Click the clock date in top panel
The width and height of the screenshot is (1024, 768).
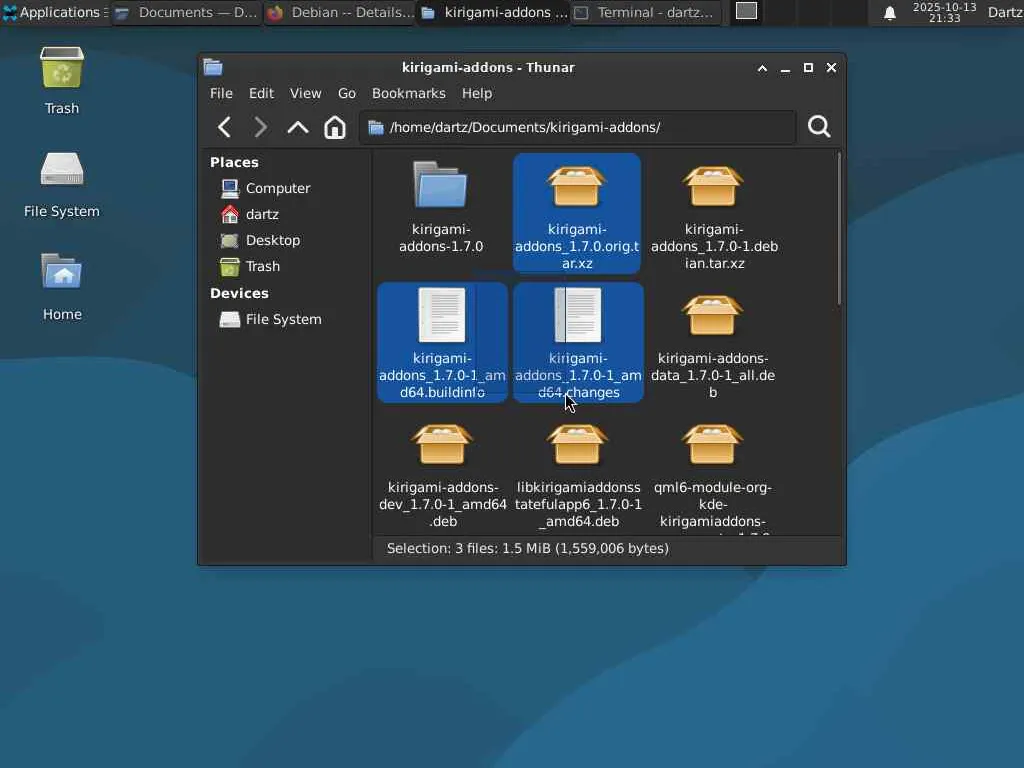[x=944, y=12]
